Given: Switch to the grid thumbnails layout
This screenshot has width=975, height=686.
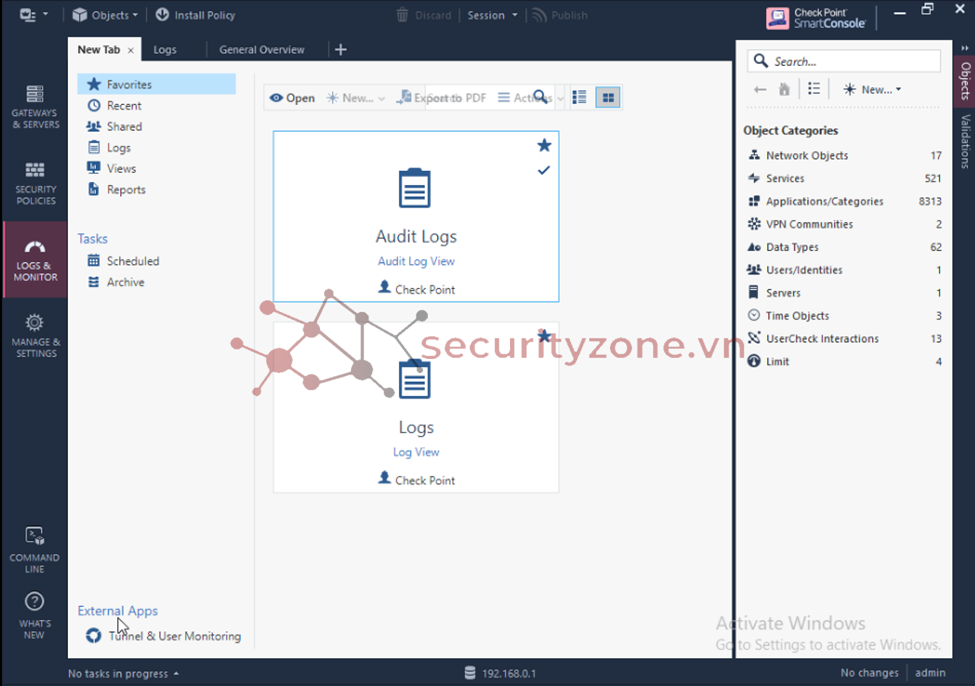Looking at the screenshot, I should pyautogui.click(x=608, y=98).
